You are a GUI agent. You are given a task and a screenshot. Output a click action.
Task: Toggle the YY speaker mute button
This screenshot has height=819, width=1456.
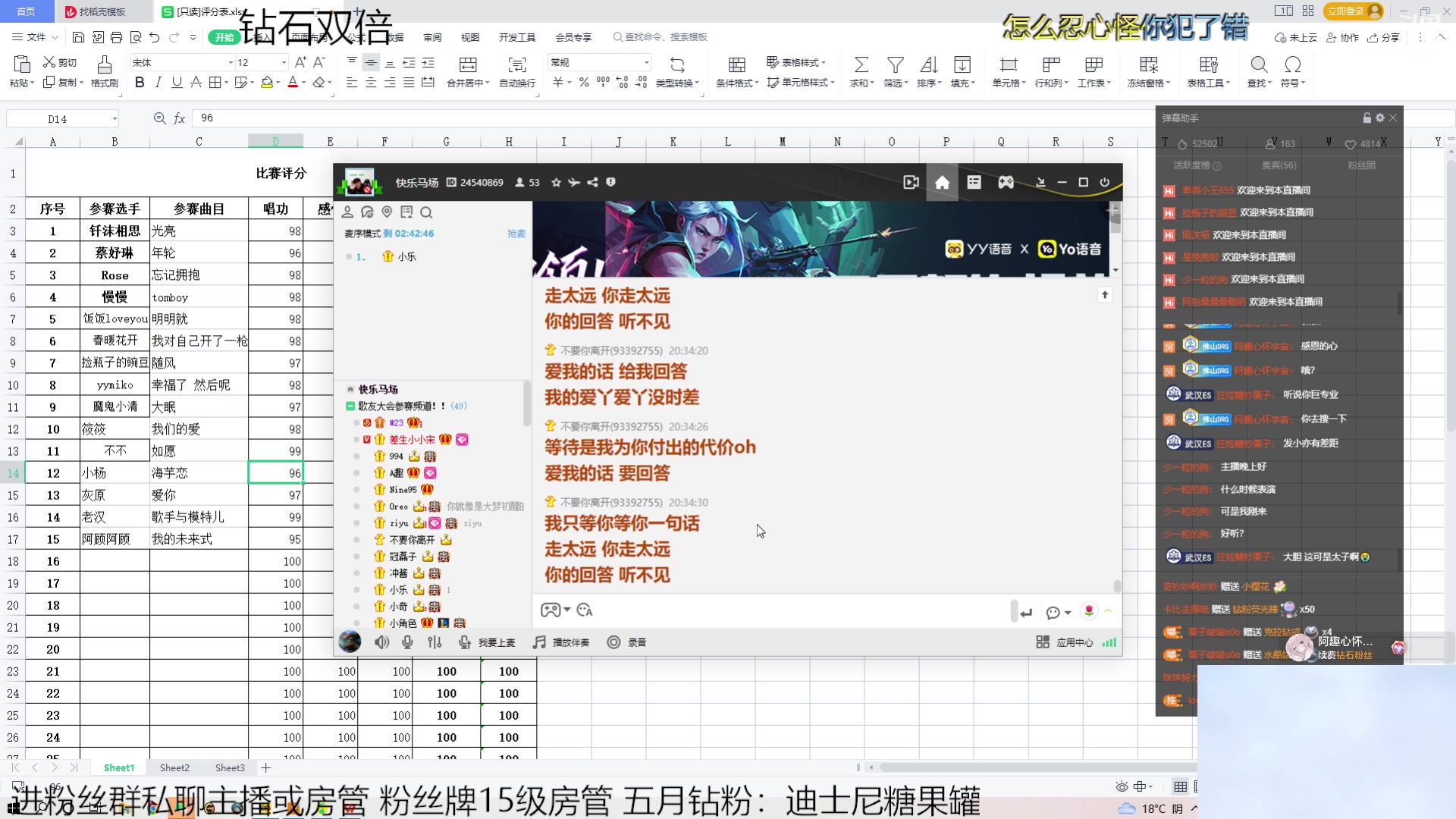coord(381,642)
